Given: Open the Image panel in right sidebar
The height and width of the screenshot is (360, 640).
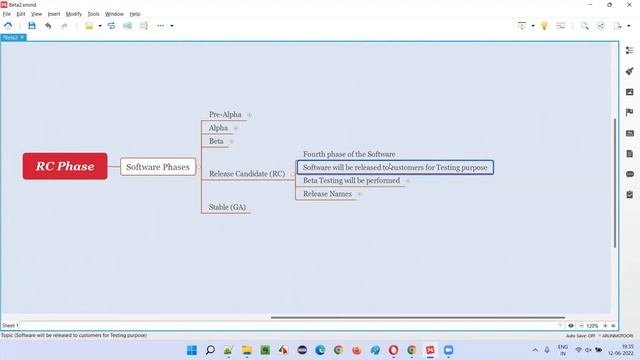Looking at the screenshot, I should pyautogui.click(x=629, y=92).
